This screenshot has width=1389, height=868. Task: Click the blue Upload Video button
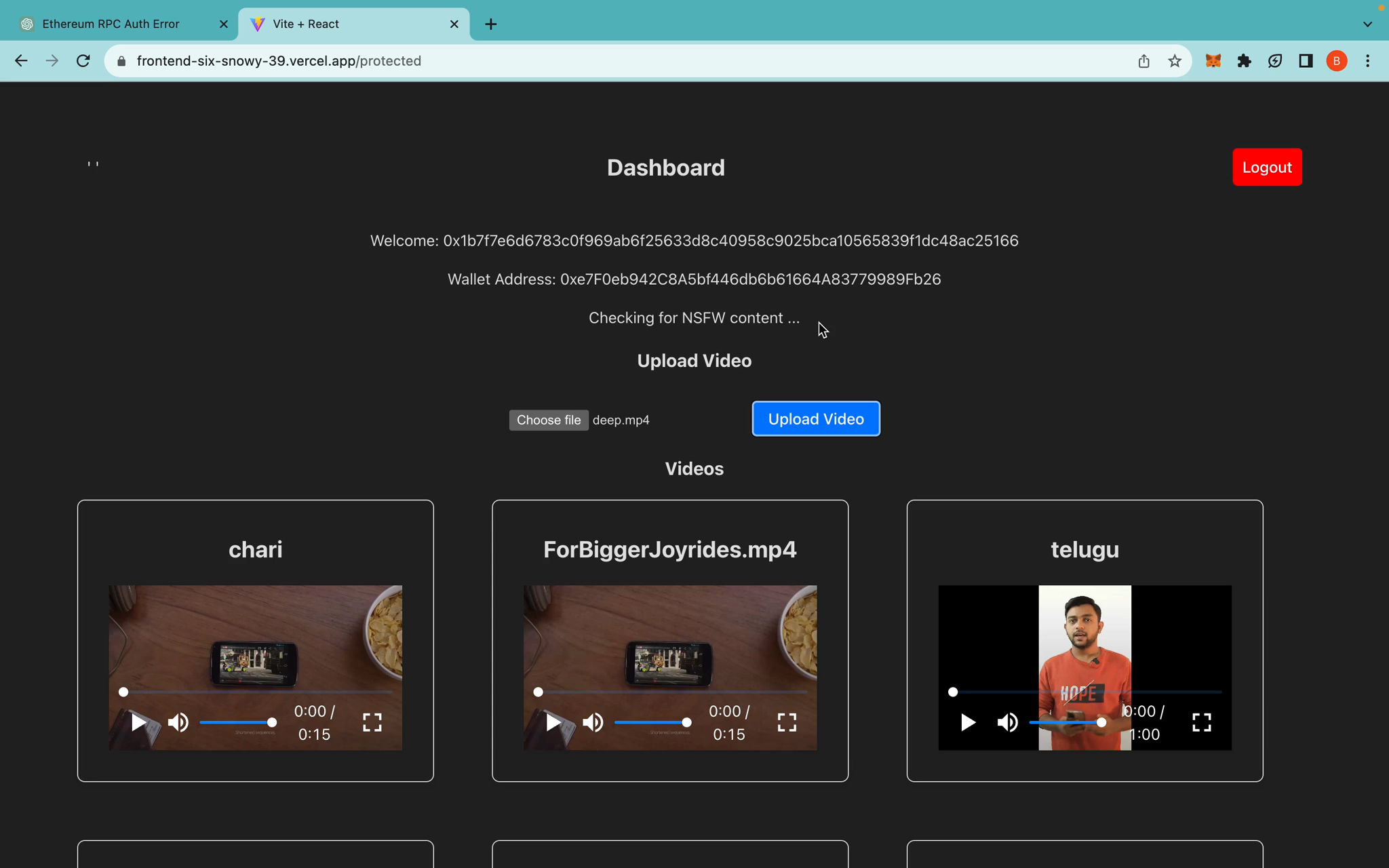coord(816,419)
